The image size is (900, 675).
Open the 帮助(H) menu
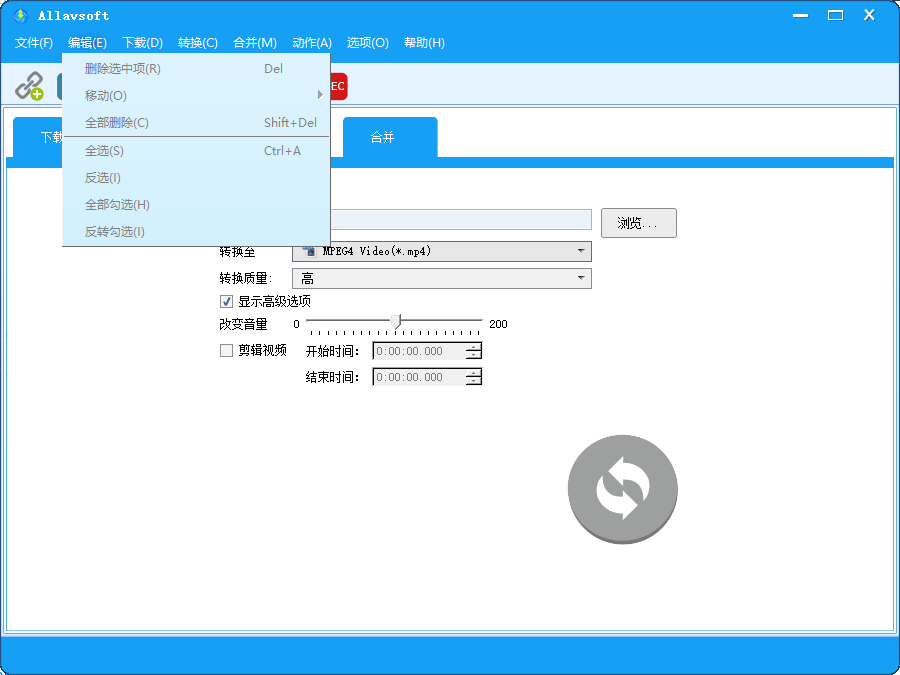pos(424,42)
